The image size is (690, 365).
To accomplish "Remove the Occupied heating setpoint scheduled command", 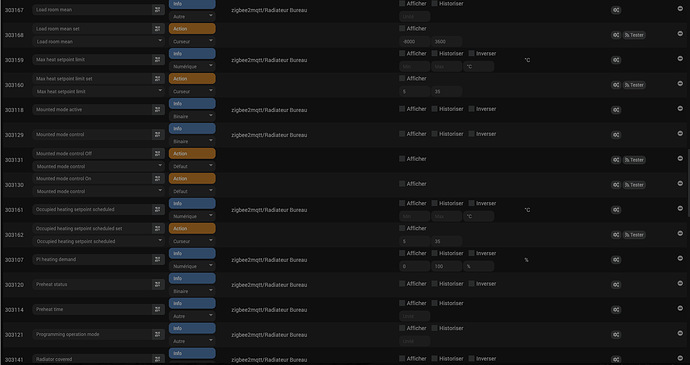I will tap(680, 208).
